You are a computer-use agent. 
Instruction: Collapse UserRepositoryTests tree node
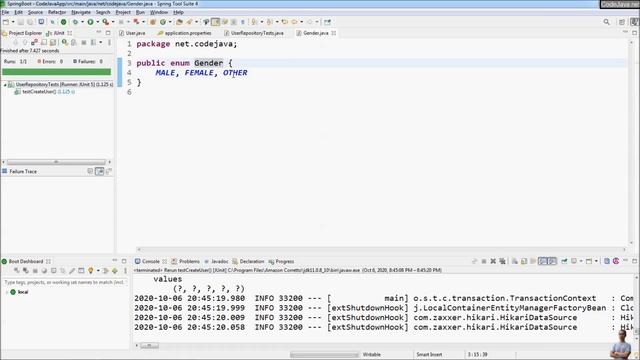(x=5, y=85)
